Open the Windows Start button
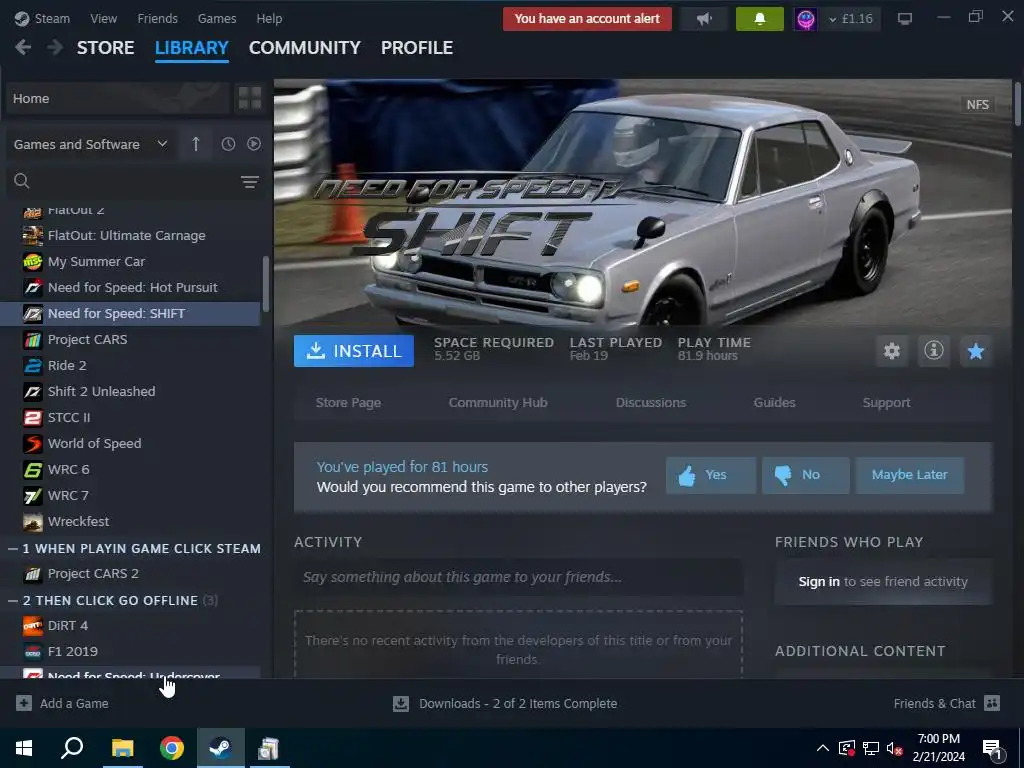Screen dimensions: 1024x768 tap(24, 748)
